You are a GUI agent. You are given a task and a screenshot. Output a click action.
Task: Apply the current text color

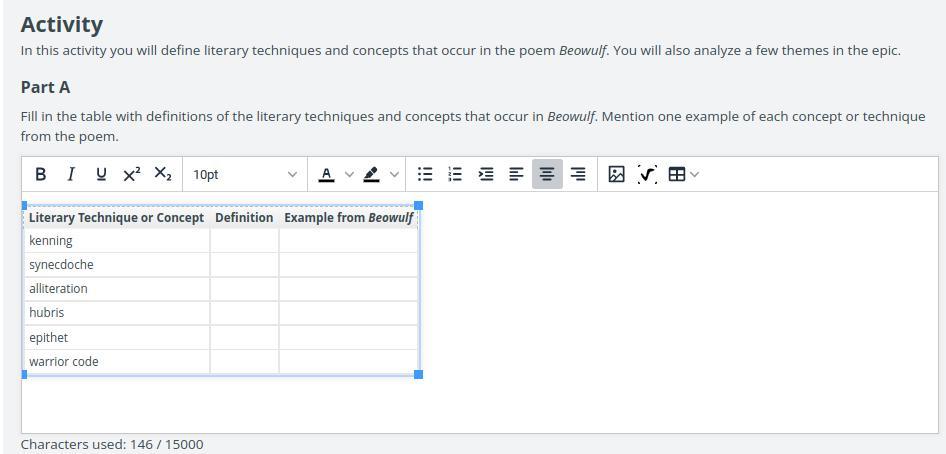pos(326,174)
